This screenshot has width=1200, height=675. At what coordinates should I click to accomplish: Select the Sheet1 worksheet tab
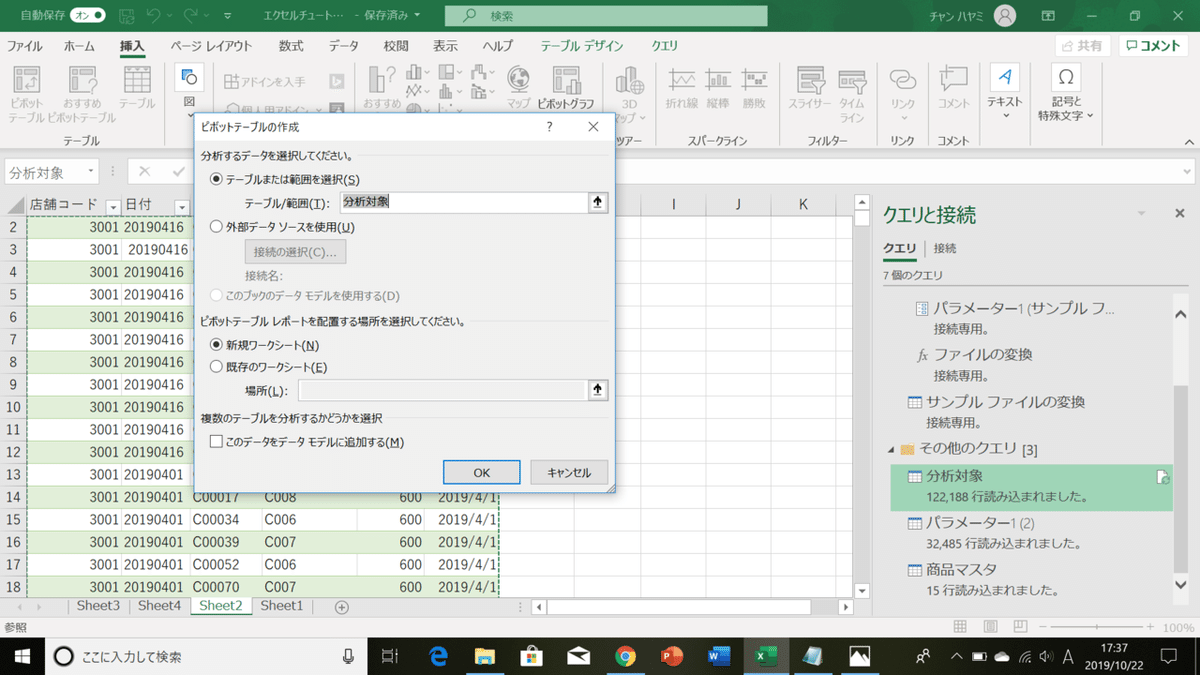tap(281, 606)
